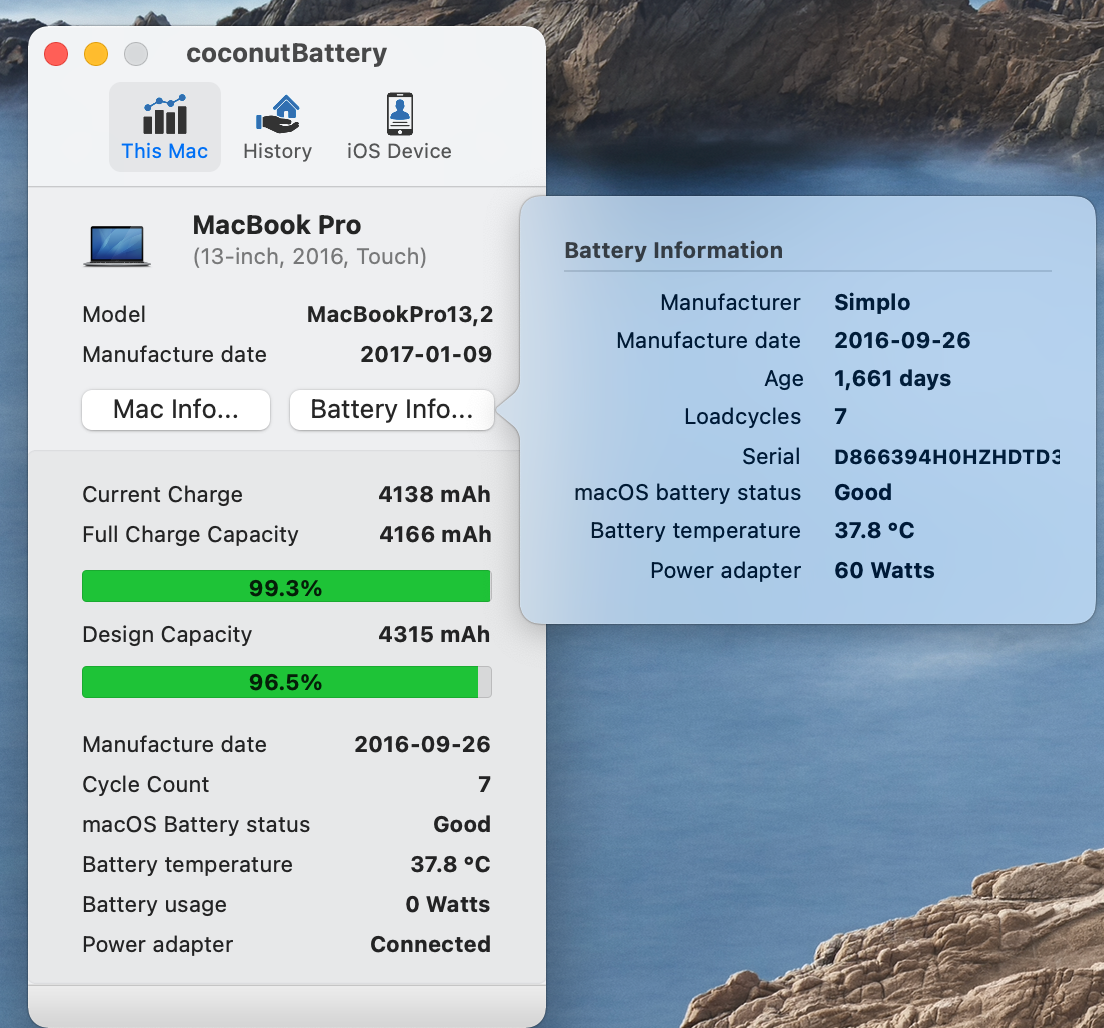Select the 1,661 days age value
1104x1028 pixels.
[893, 379]
